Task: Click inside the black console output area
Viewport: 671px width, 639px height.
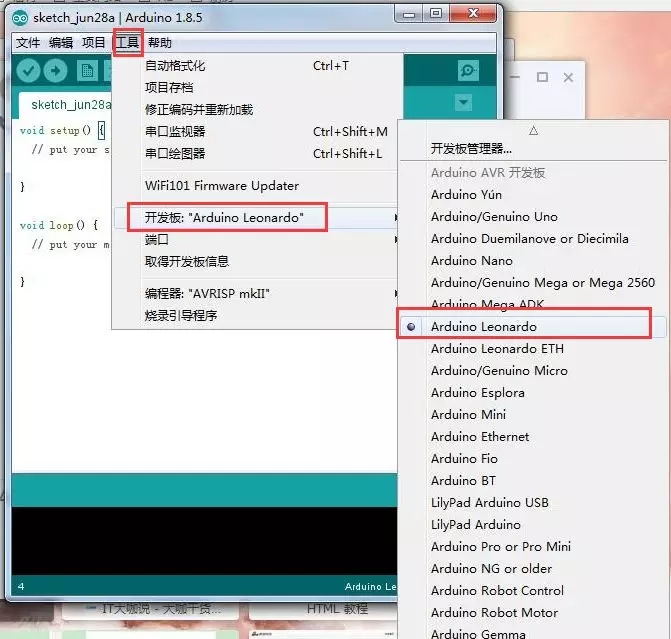Action: (205, 541)
